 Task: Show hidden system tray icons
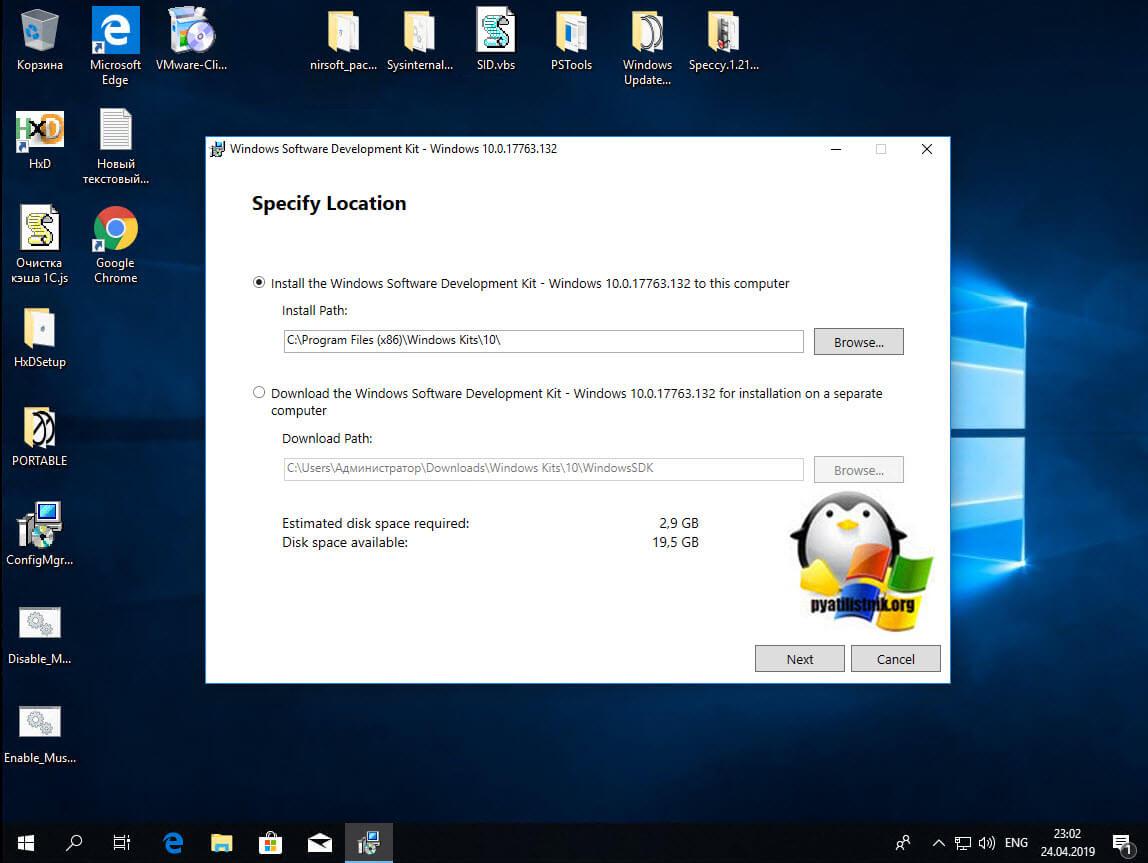tap(938, 843)
